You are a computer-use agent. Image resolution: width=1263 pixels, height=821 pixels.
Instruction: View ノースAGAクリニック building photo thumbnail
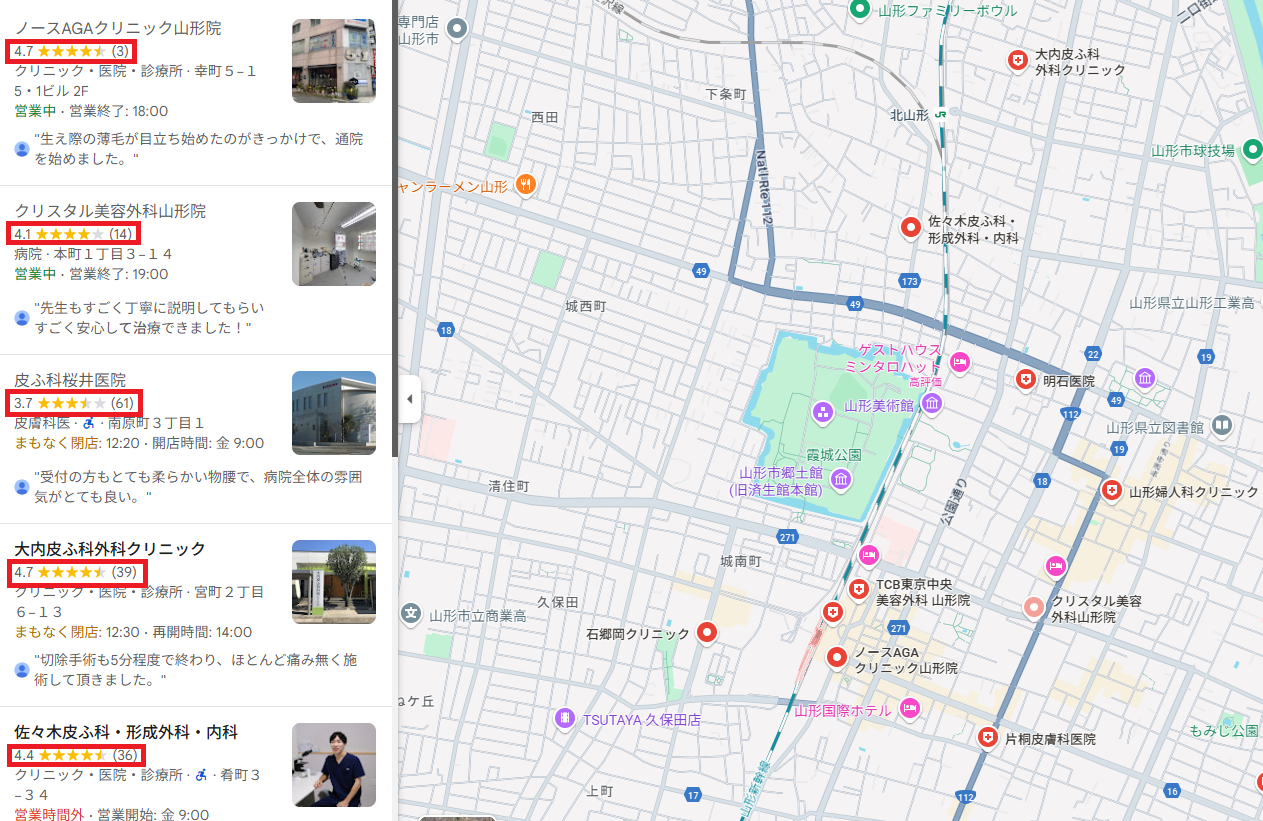coord(334,61)
